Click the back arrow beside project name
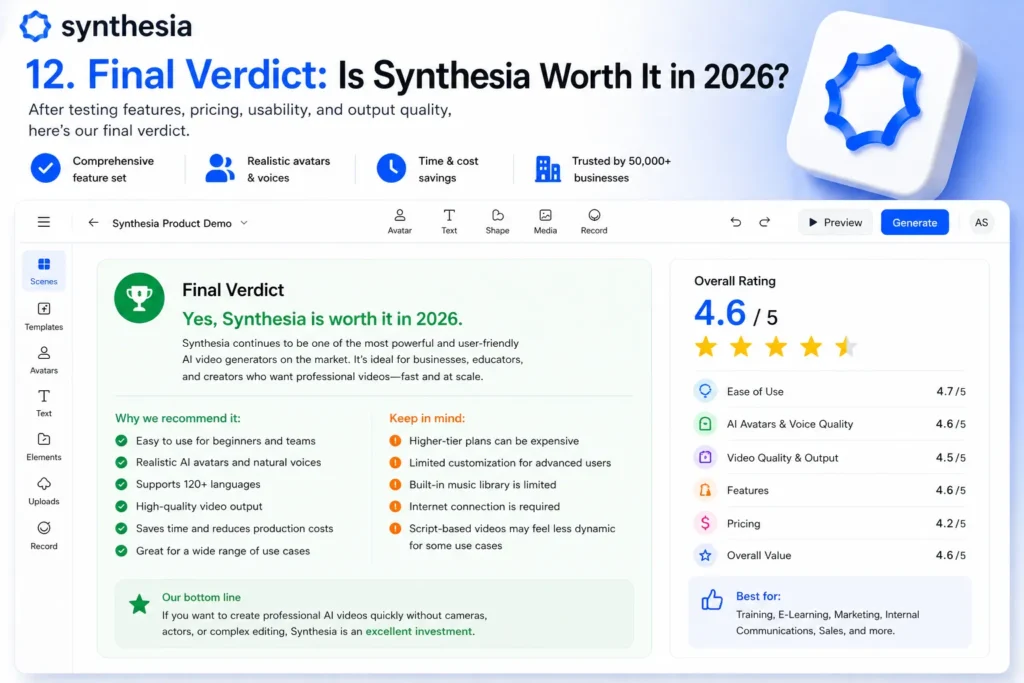Screen dimensions: 1024x683 click(93, 223)
